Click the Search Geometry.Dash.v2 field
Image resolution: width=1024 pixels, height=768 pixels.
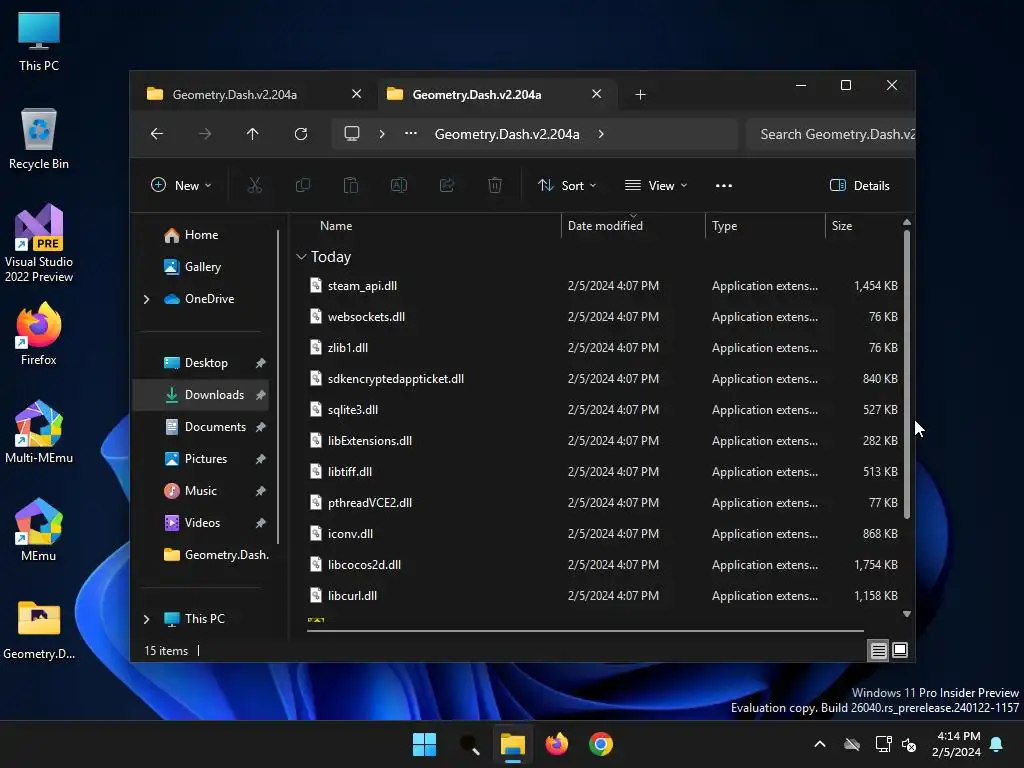pos(831,134)
